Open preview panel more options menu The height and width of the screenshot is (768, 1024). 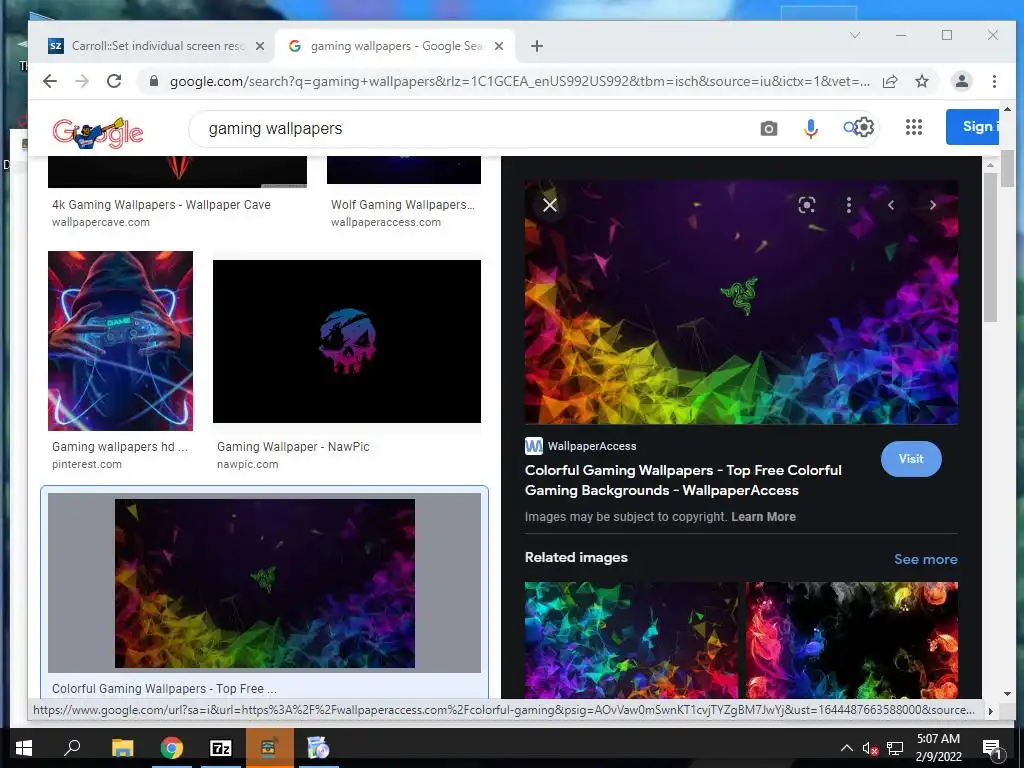point(848,205)
